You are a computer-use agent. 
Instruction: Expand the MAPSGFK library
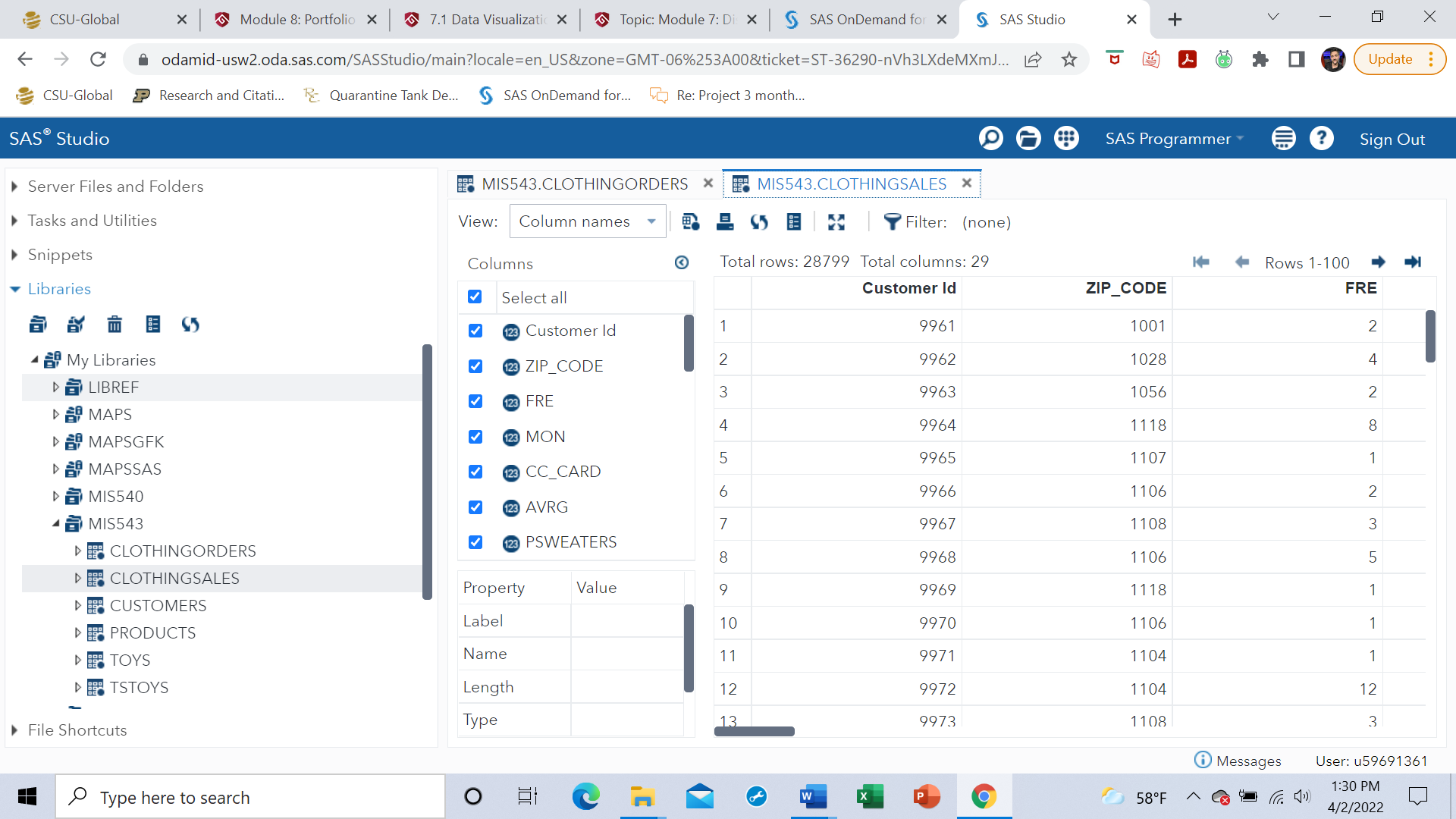tap(55, 441)
